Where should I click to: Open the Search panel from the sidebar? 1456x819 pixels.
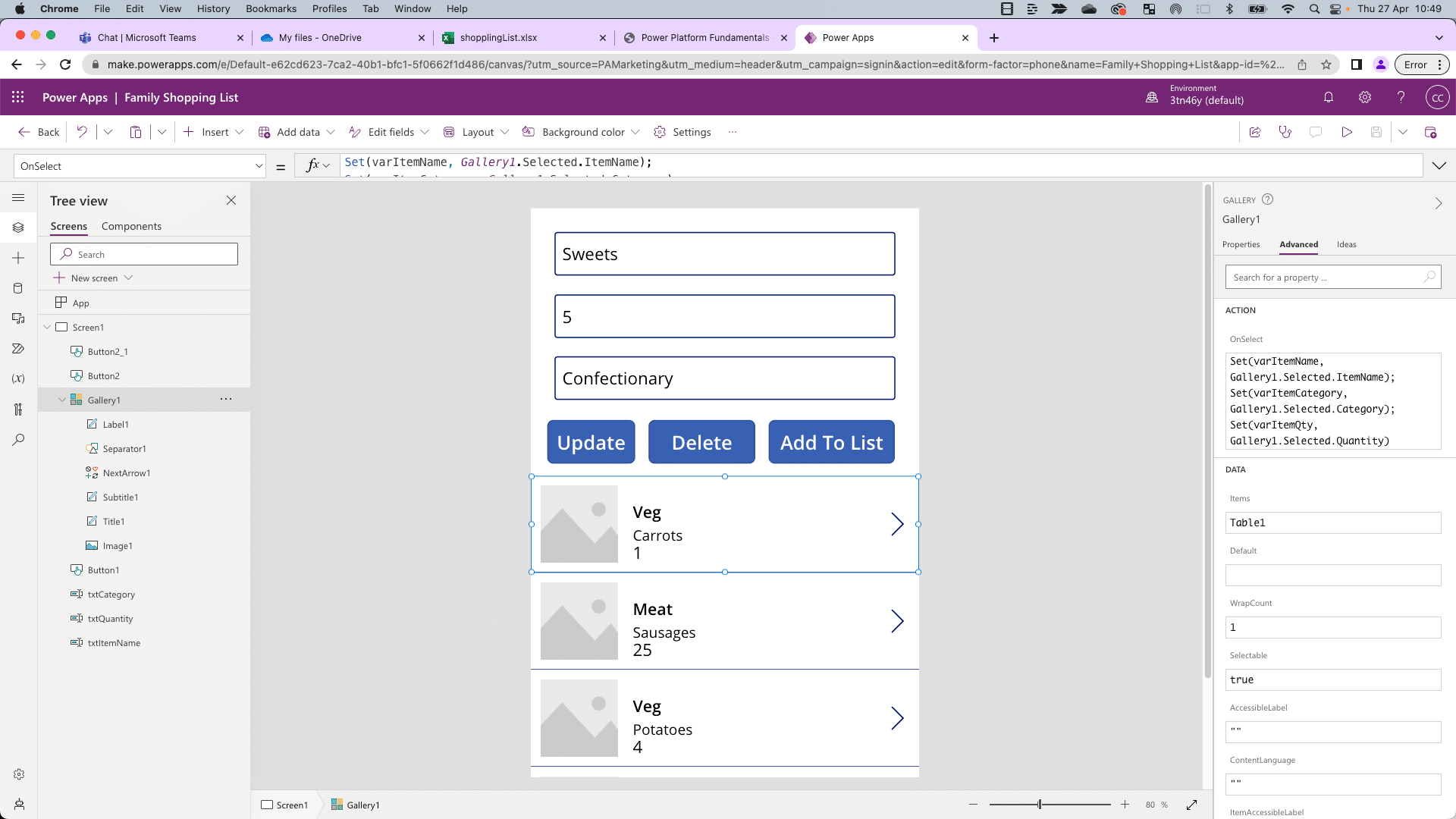(x=18, y=440)
